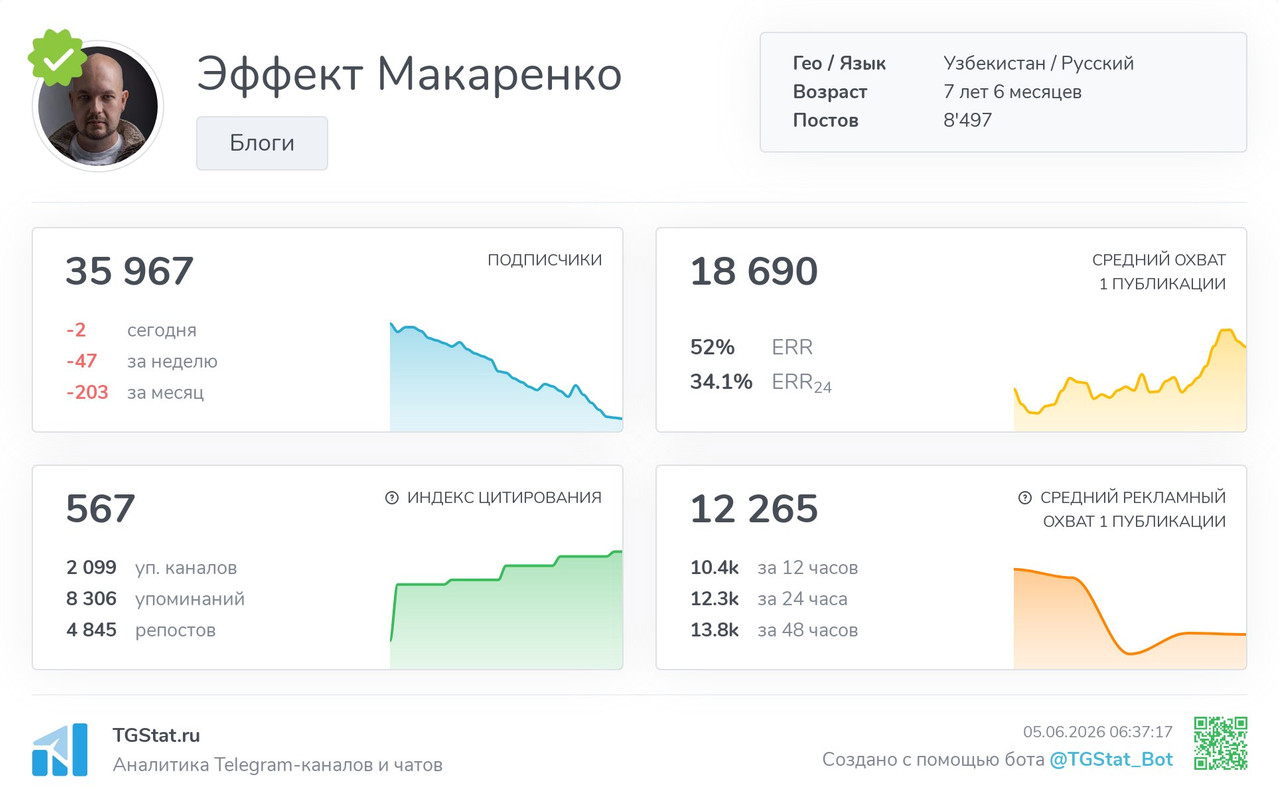This screenshot has width=1279, height=803.
Task: Click the 2 099 уп. каналов row
Action: coord(152,568)
